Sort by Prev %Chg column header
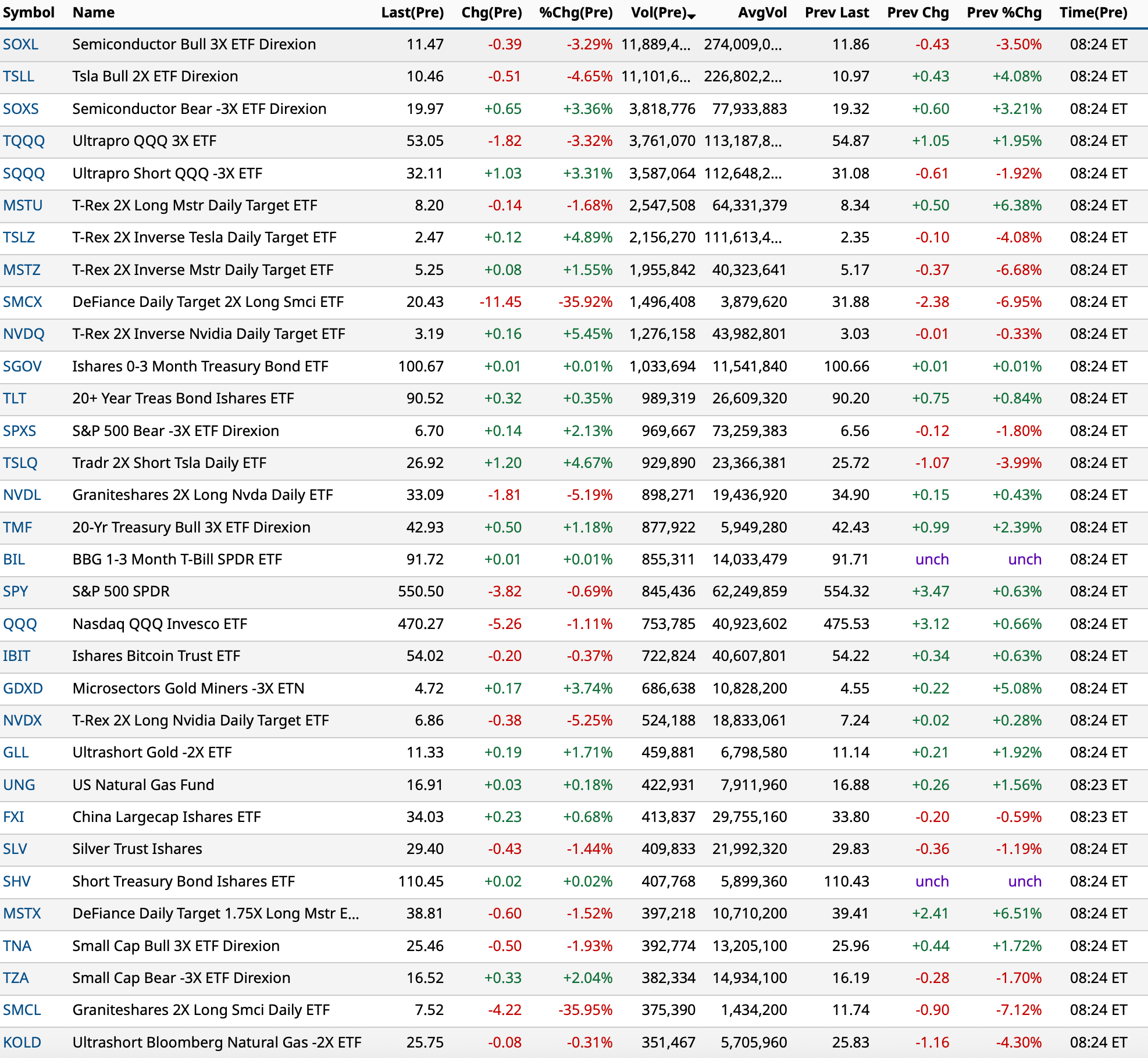1148x1058 pixels. pyautogui.click(x=1004, y=12)
